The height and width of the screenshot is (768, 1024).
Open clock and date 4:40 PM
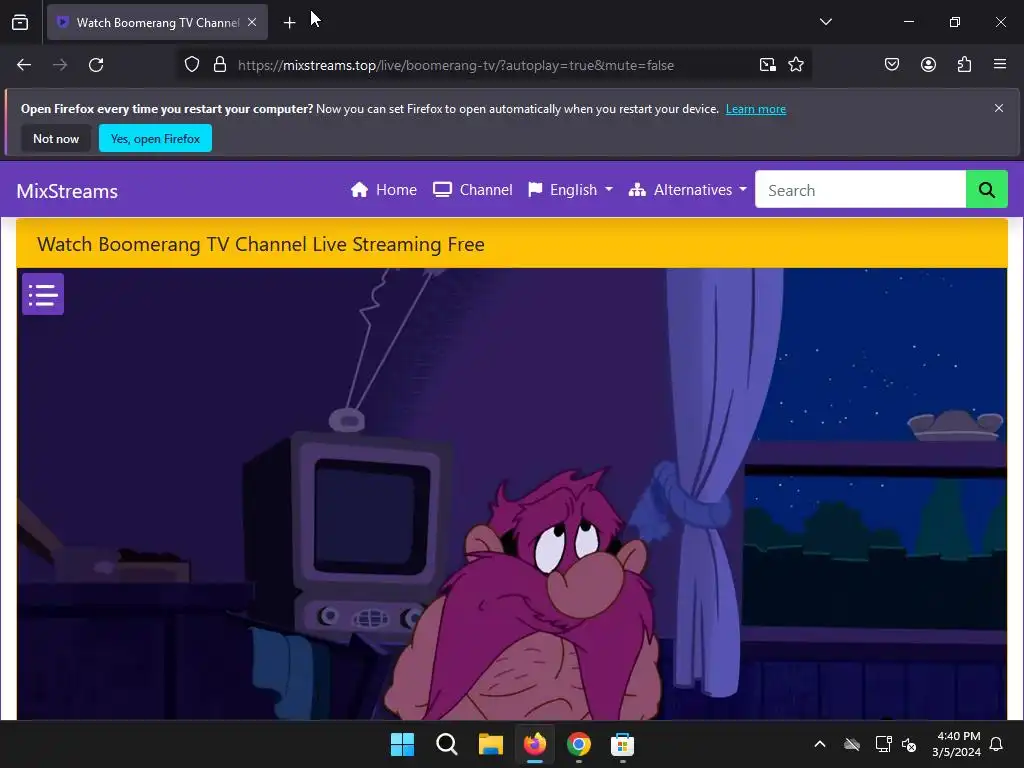click(956, 744)
